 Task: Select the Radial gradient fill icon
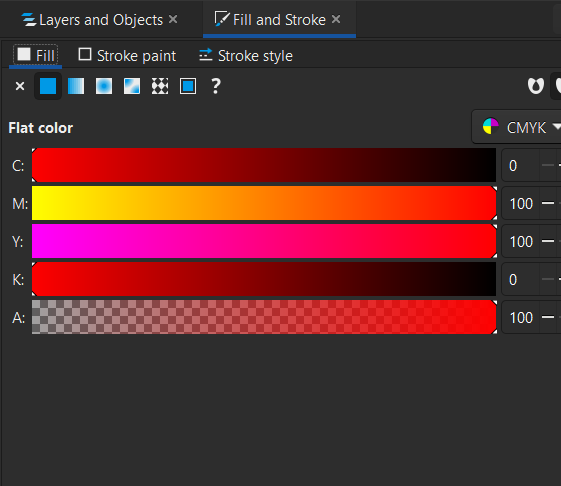pos(104,86)
